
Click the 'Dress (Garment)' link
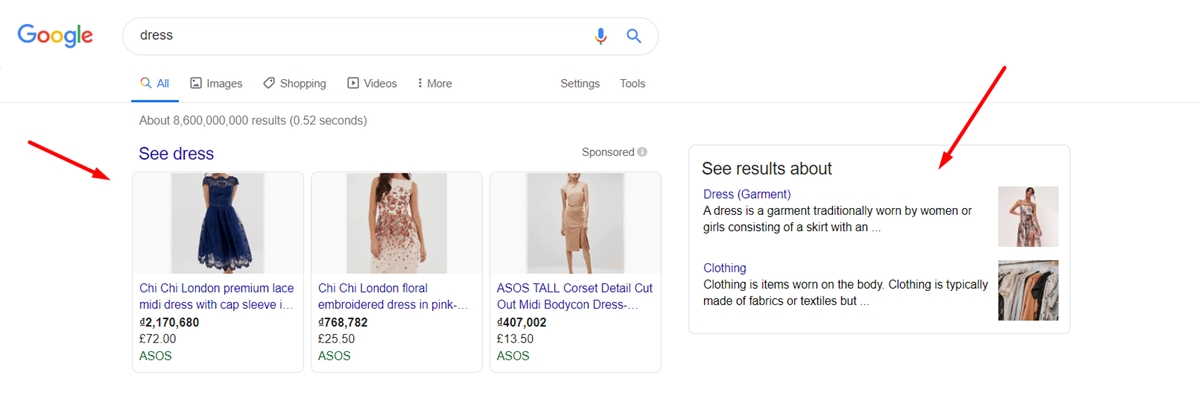point(747,194)
